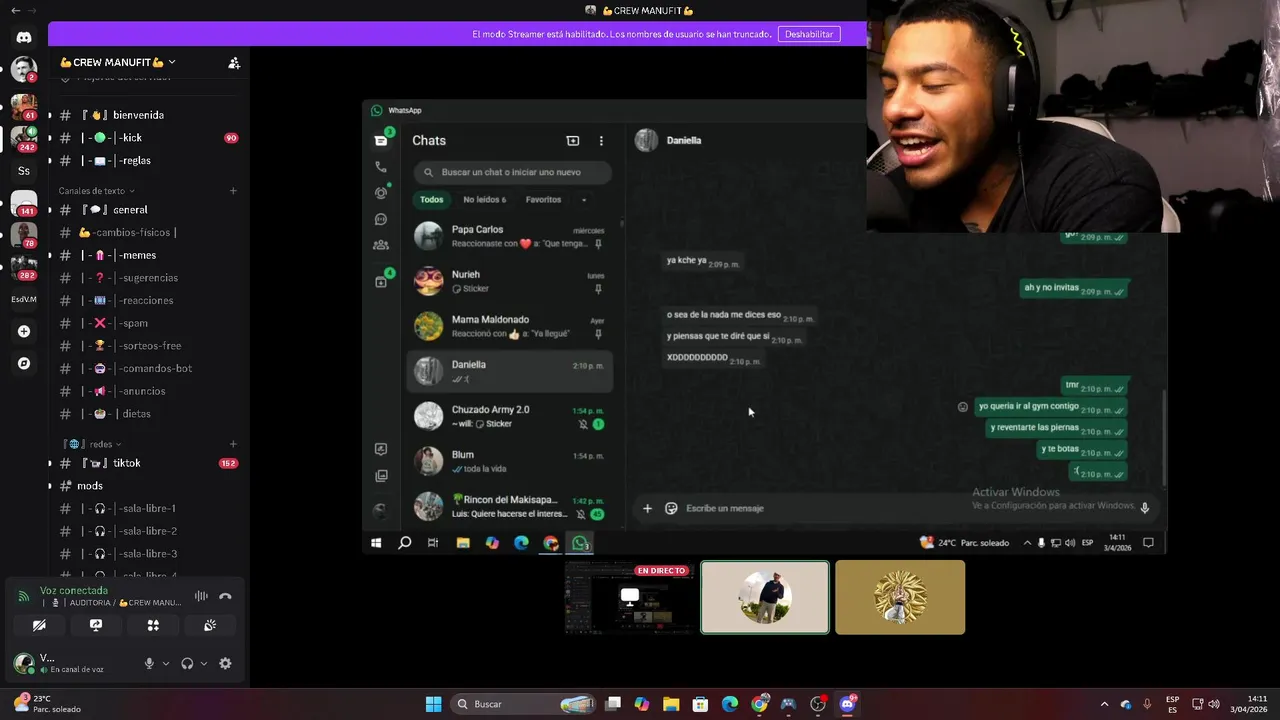Open the emoji picker in message box
The image size is (1280, 720).
[671, 508]
